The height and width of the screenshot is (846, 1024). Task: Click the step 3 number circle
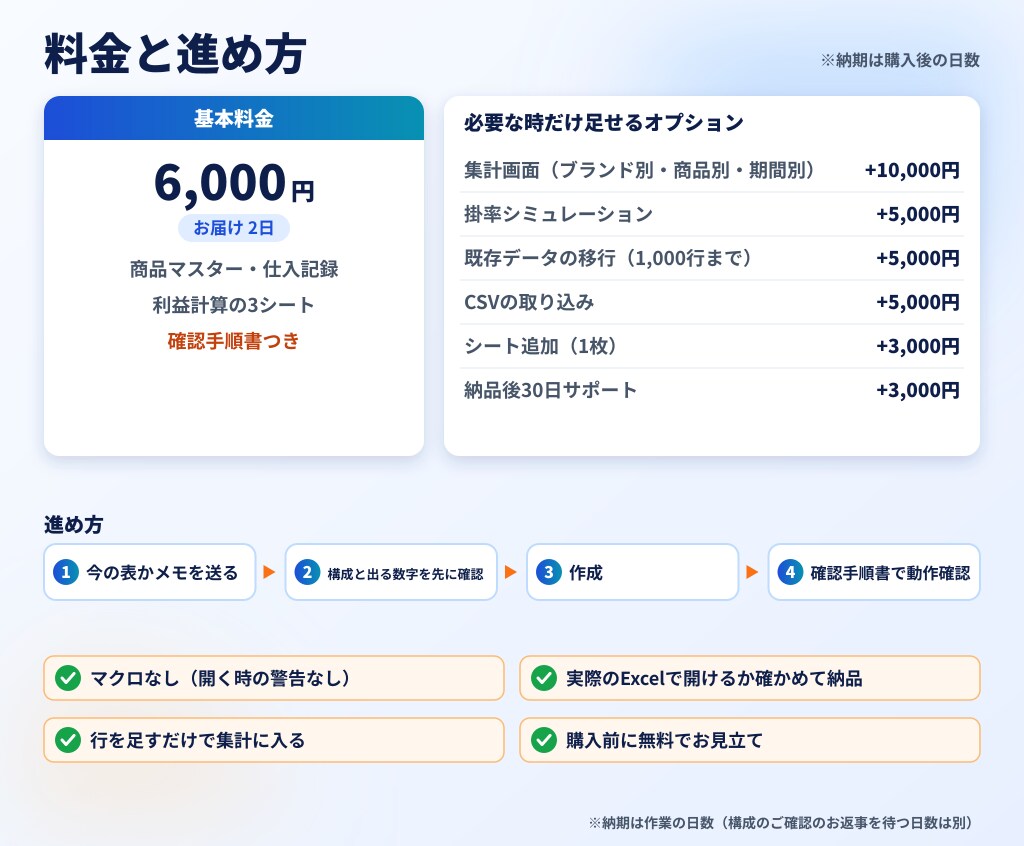[549, 572]
